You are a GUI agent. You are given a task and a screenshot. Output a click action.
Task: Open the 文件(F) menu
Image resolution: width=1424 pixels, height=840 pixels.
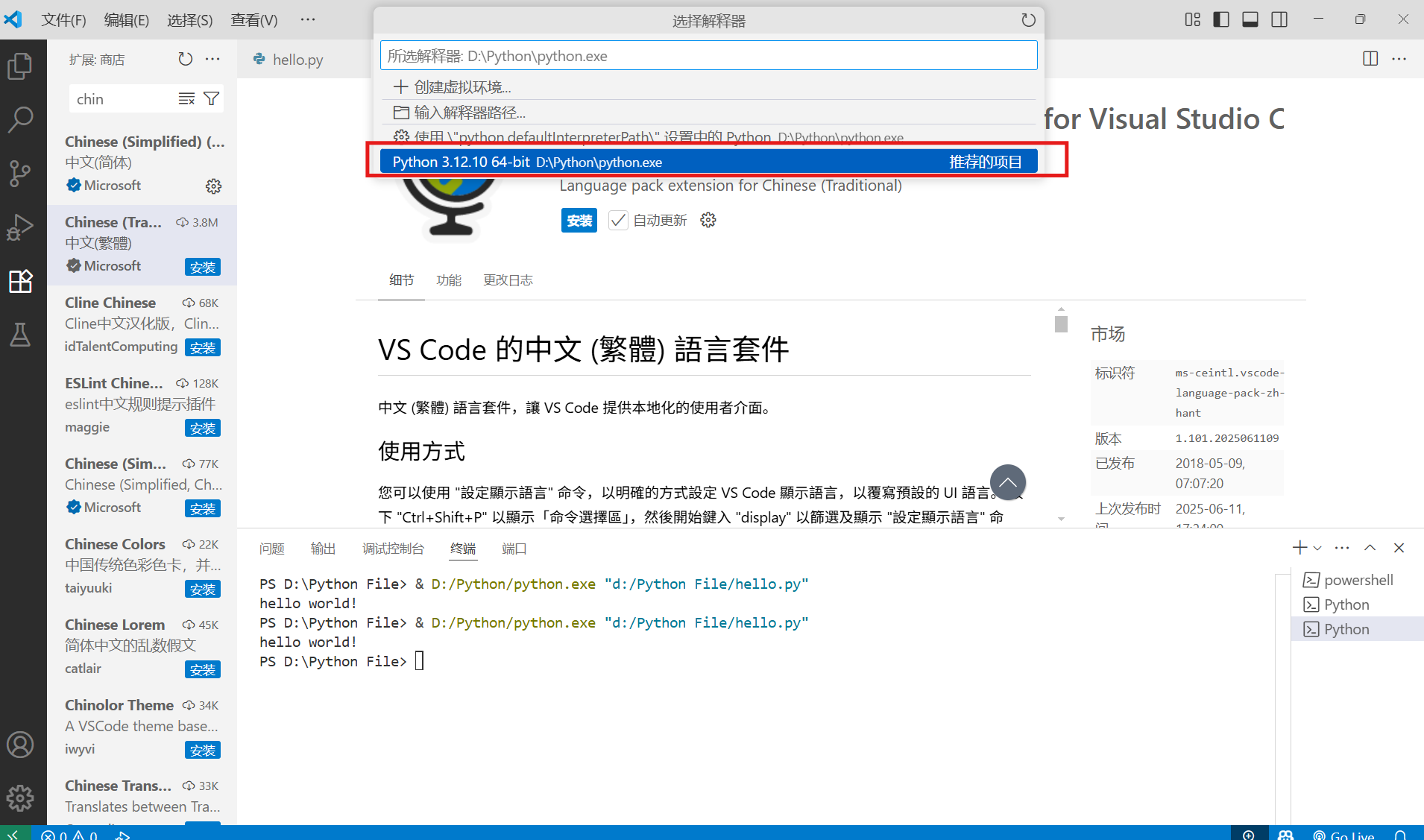63,20
